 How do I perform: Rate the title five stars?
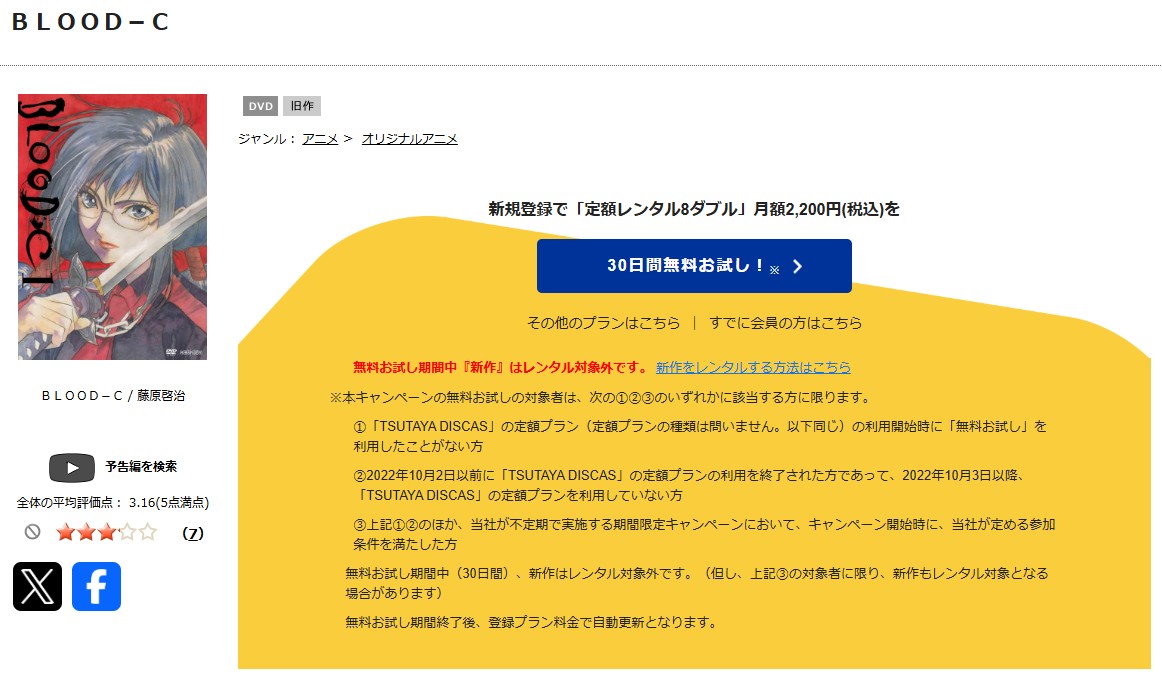147,532
